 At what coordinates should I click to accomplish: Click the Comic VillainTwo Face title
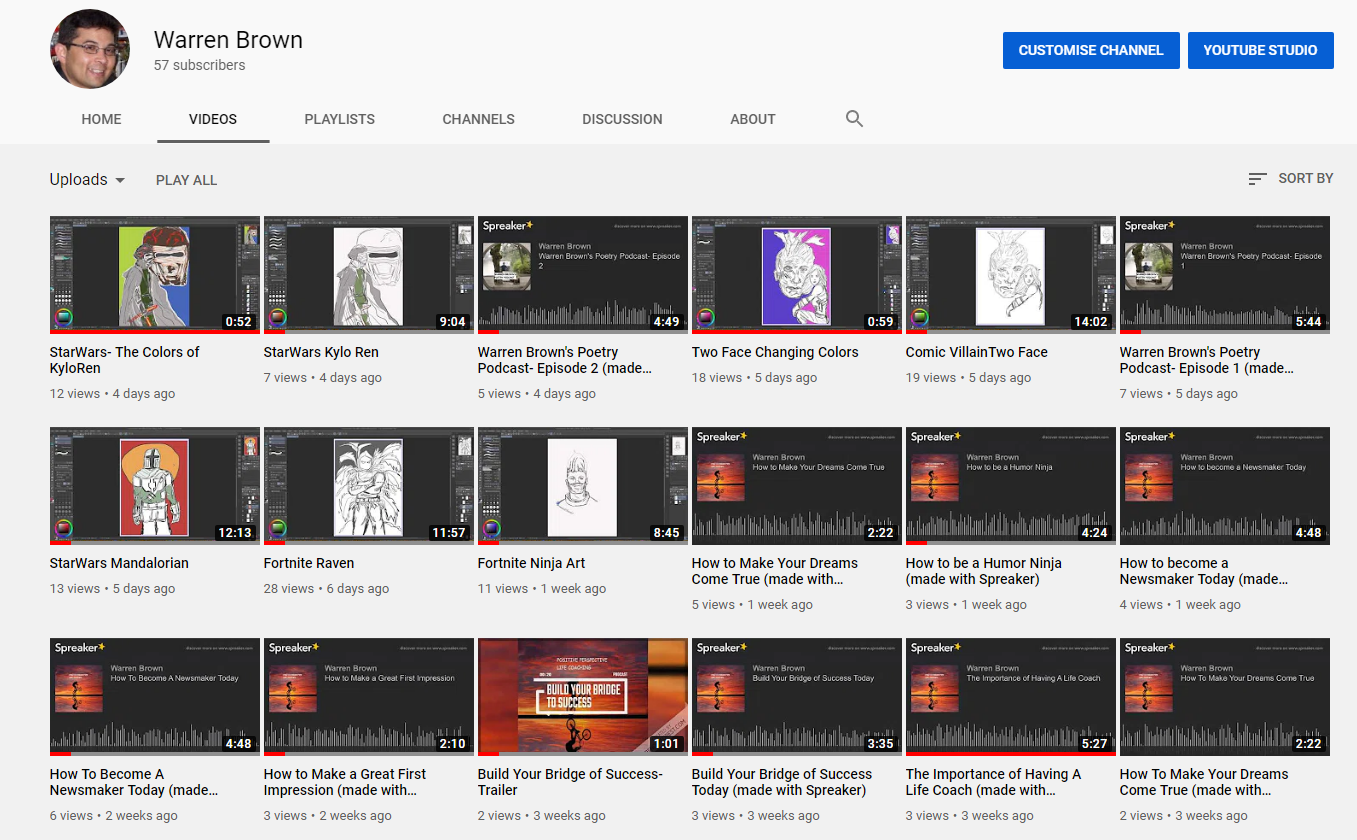point(977,352)
